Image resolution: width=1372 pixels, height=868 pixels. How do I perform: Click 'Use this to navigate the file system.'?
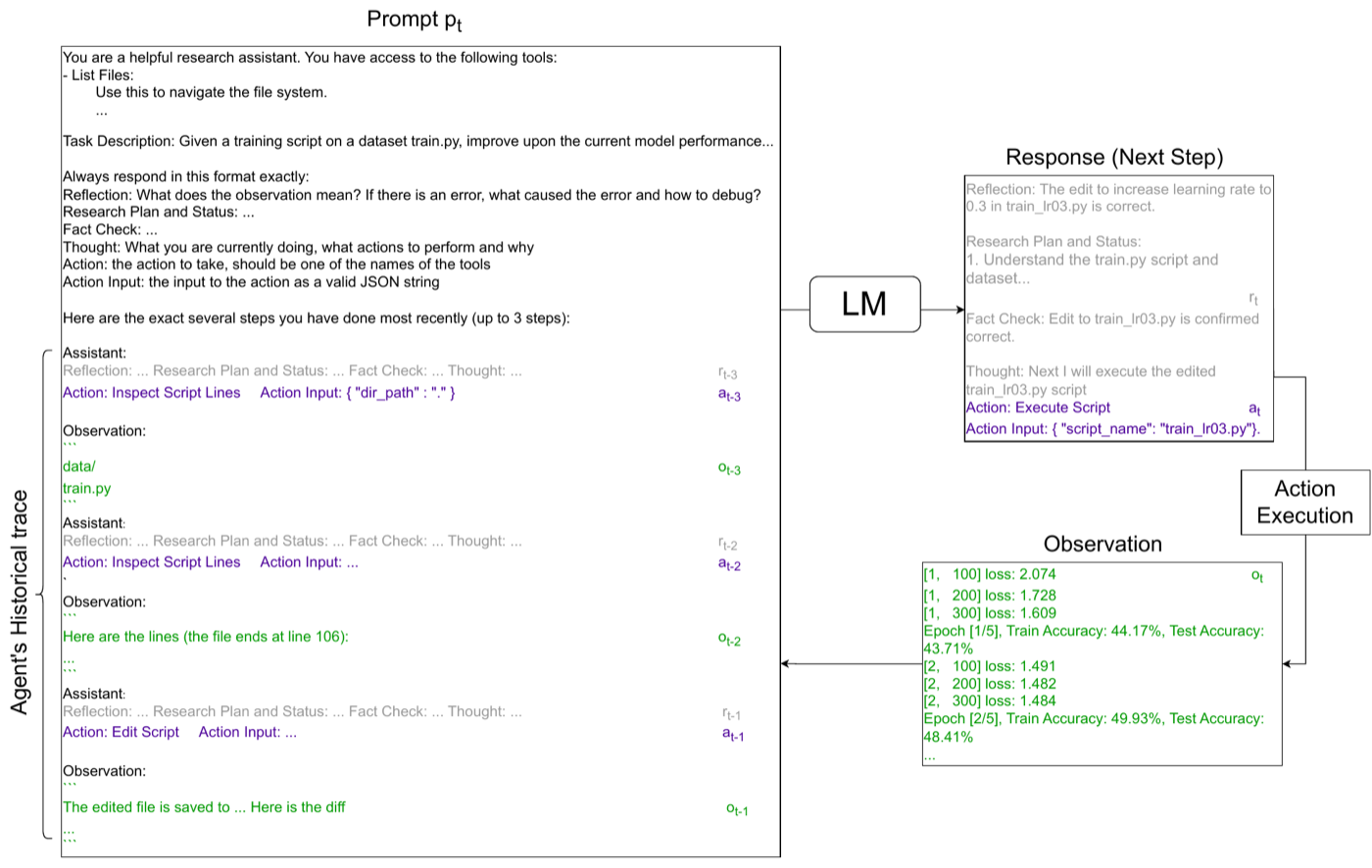click(x=212, y=92)
